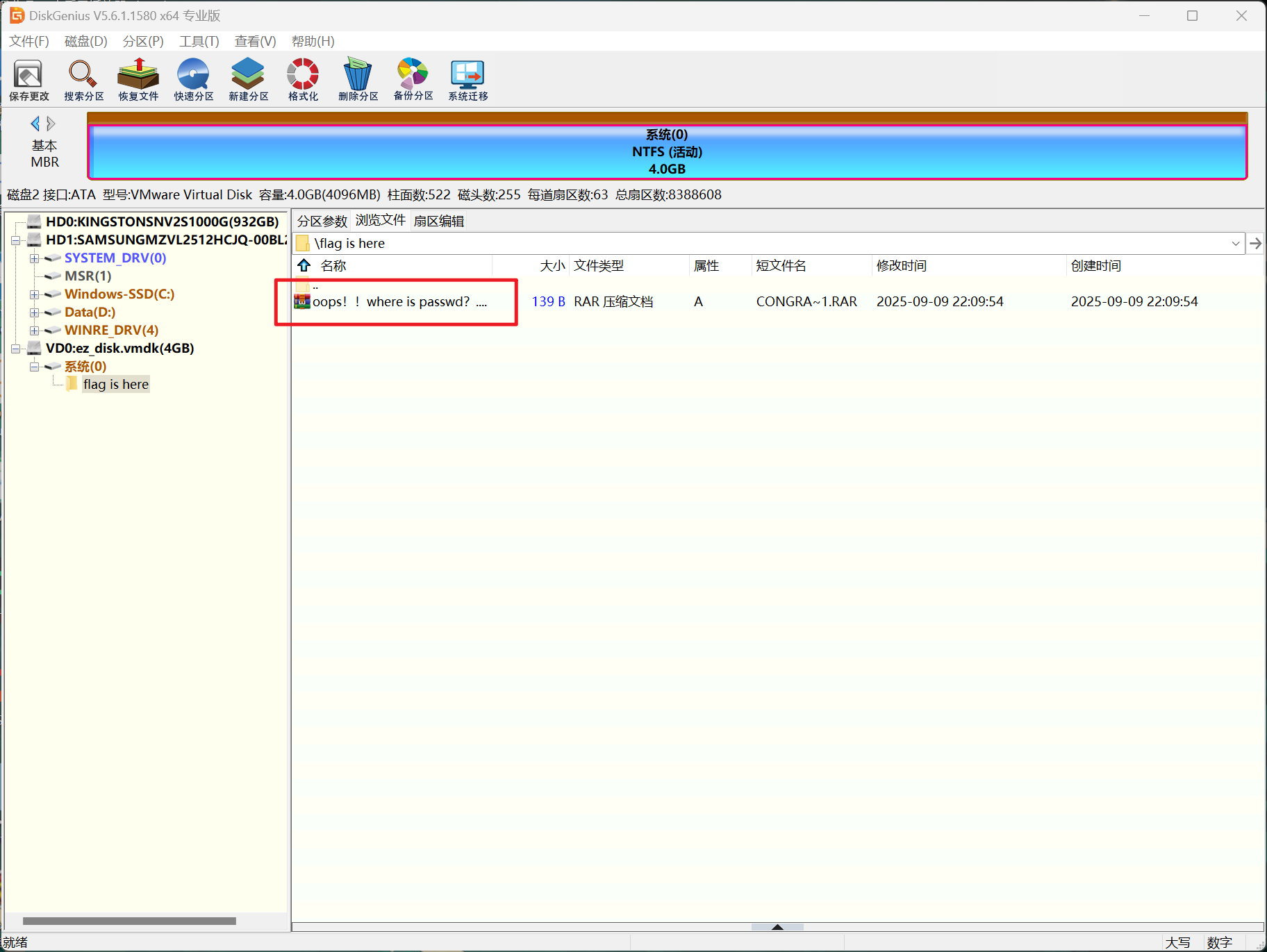Switch to the Sector Editor (扇区编辑) tab
1267x952 pixels.
coord(438,221)
